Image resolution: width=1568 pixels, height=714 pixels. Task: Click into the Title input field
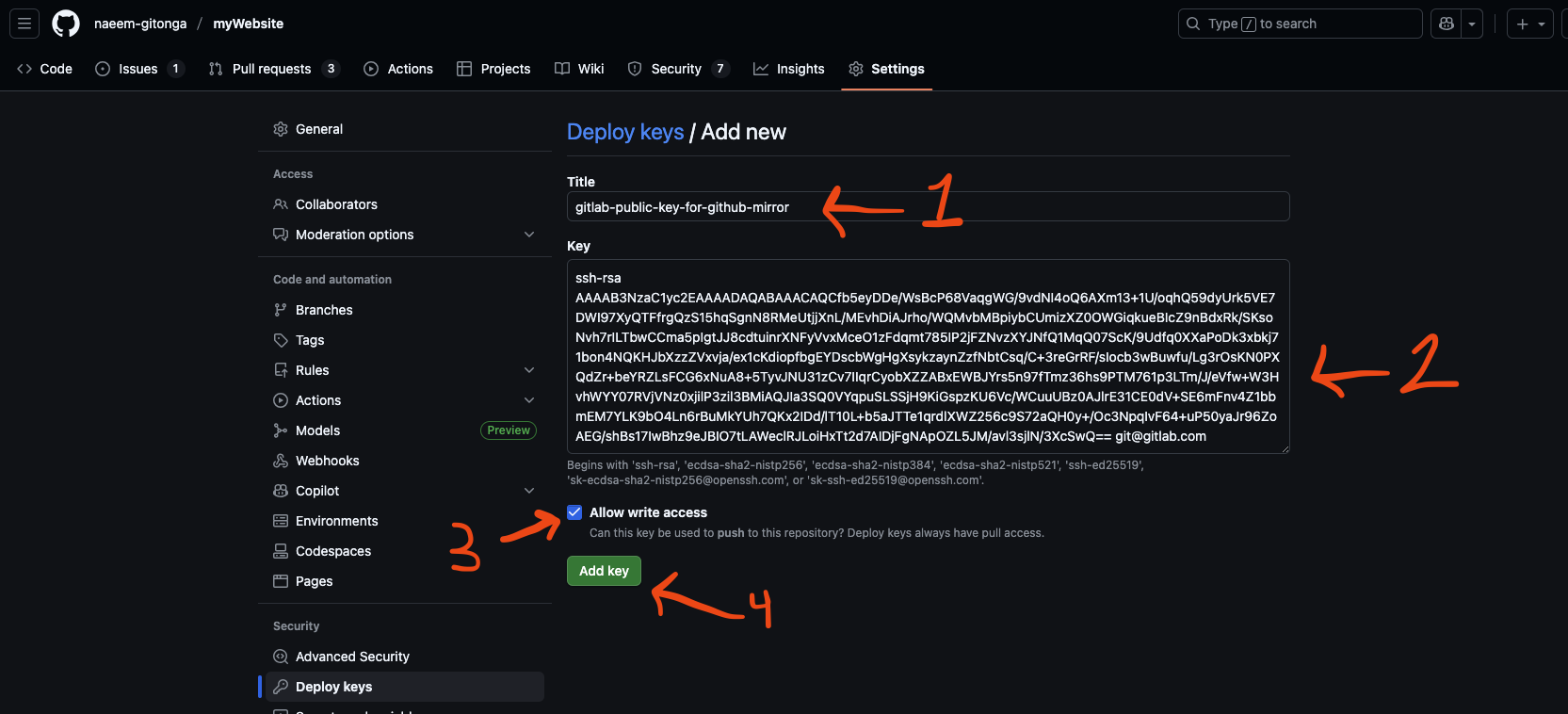[x=928, y=207]
